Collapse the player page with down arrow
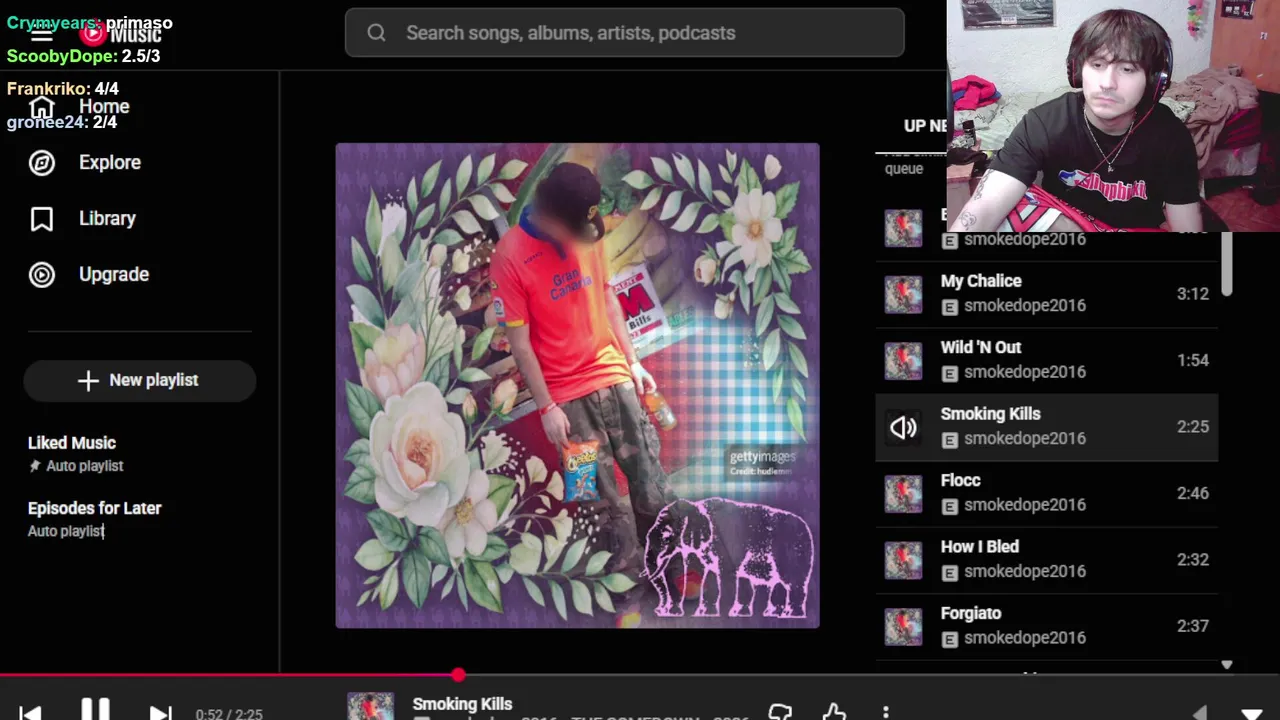 click(x=1252, y=713)
